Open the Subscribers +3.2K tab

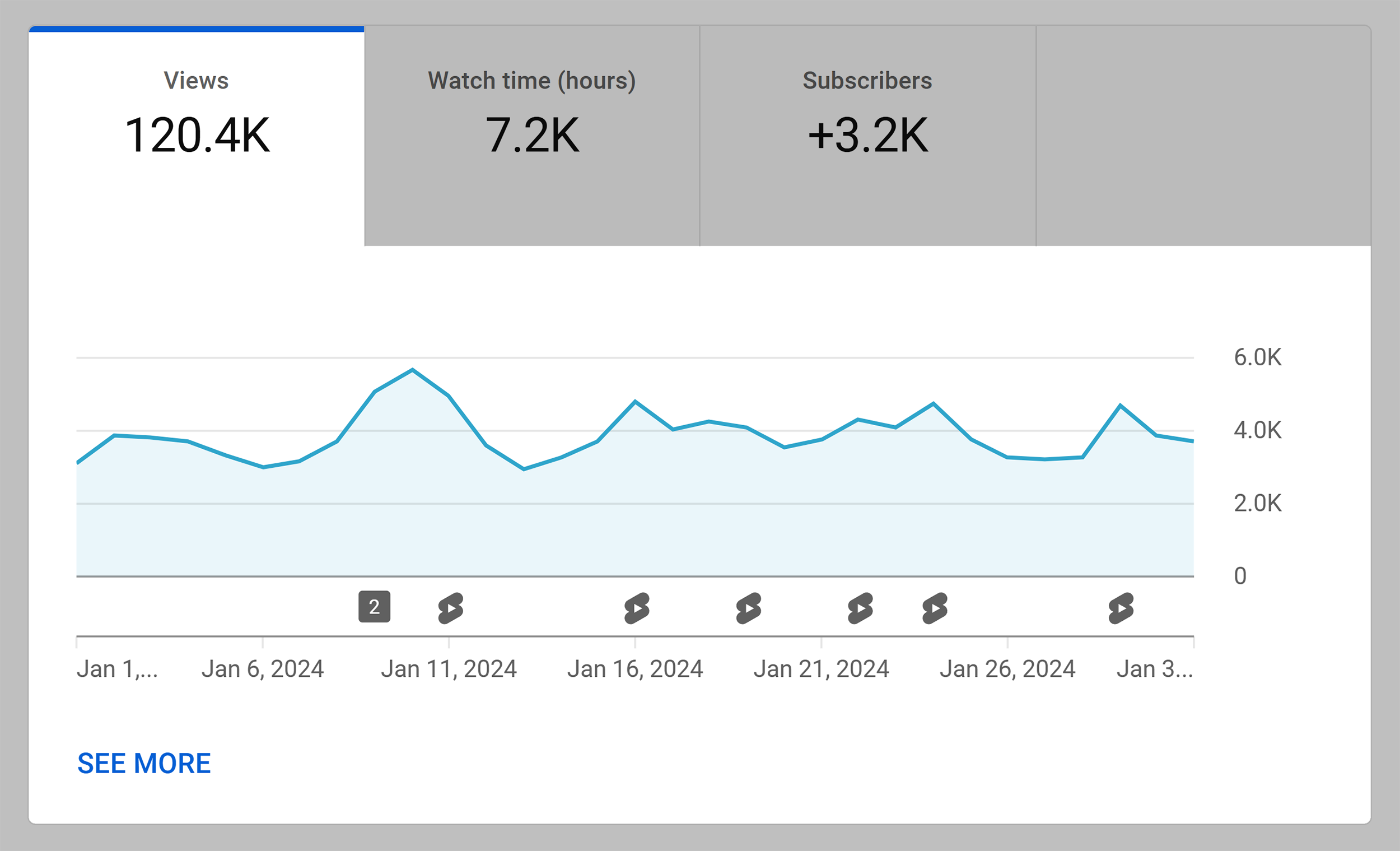click(x=867, y=136)
